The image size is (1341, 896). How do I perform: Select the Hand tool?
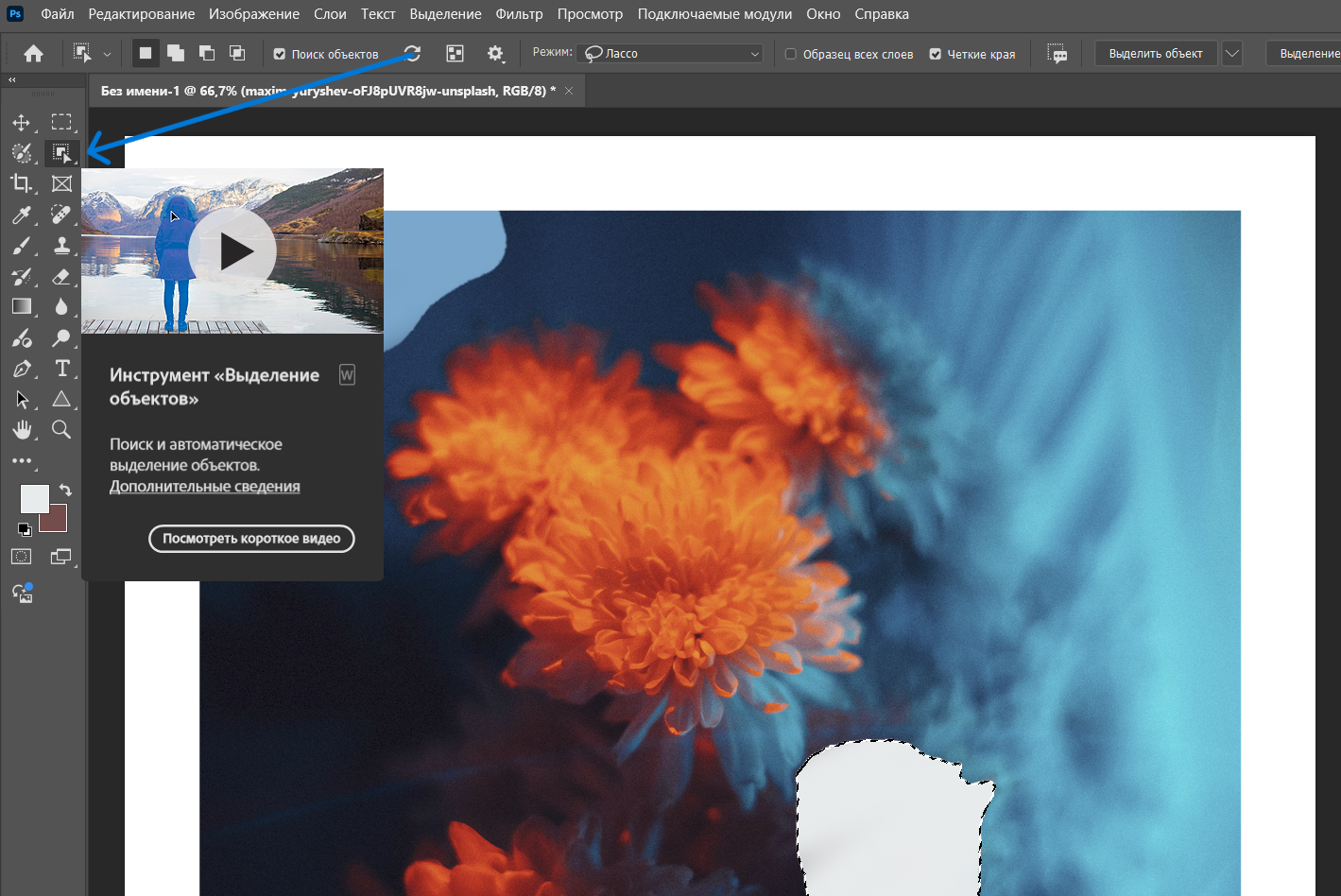(21, 430)
